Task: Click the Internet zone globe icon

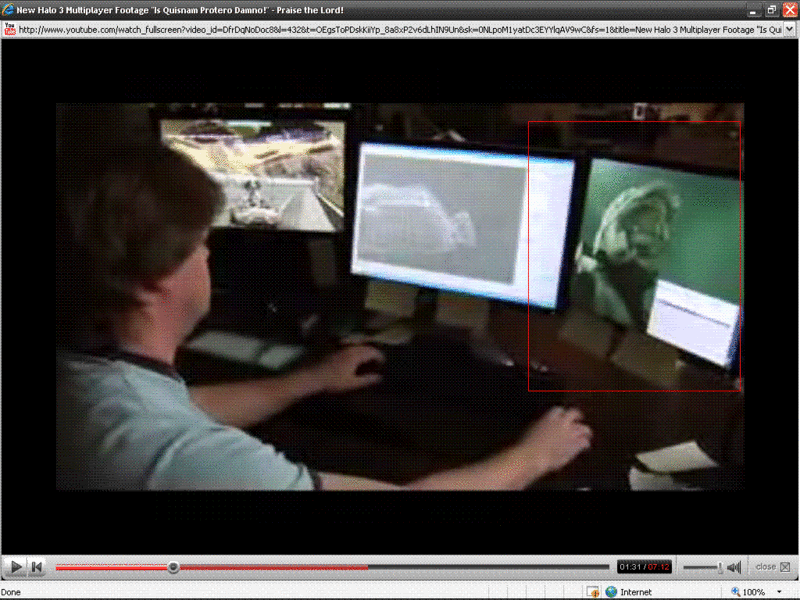Action: click(611, 592)
